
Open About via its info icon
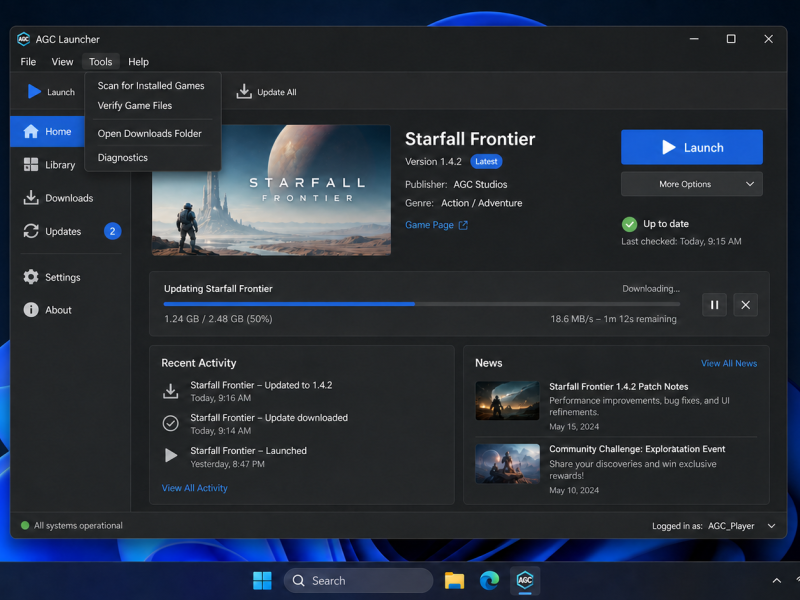click(31, 310)
